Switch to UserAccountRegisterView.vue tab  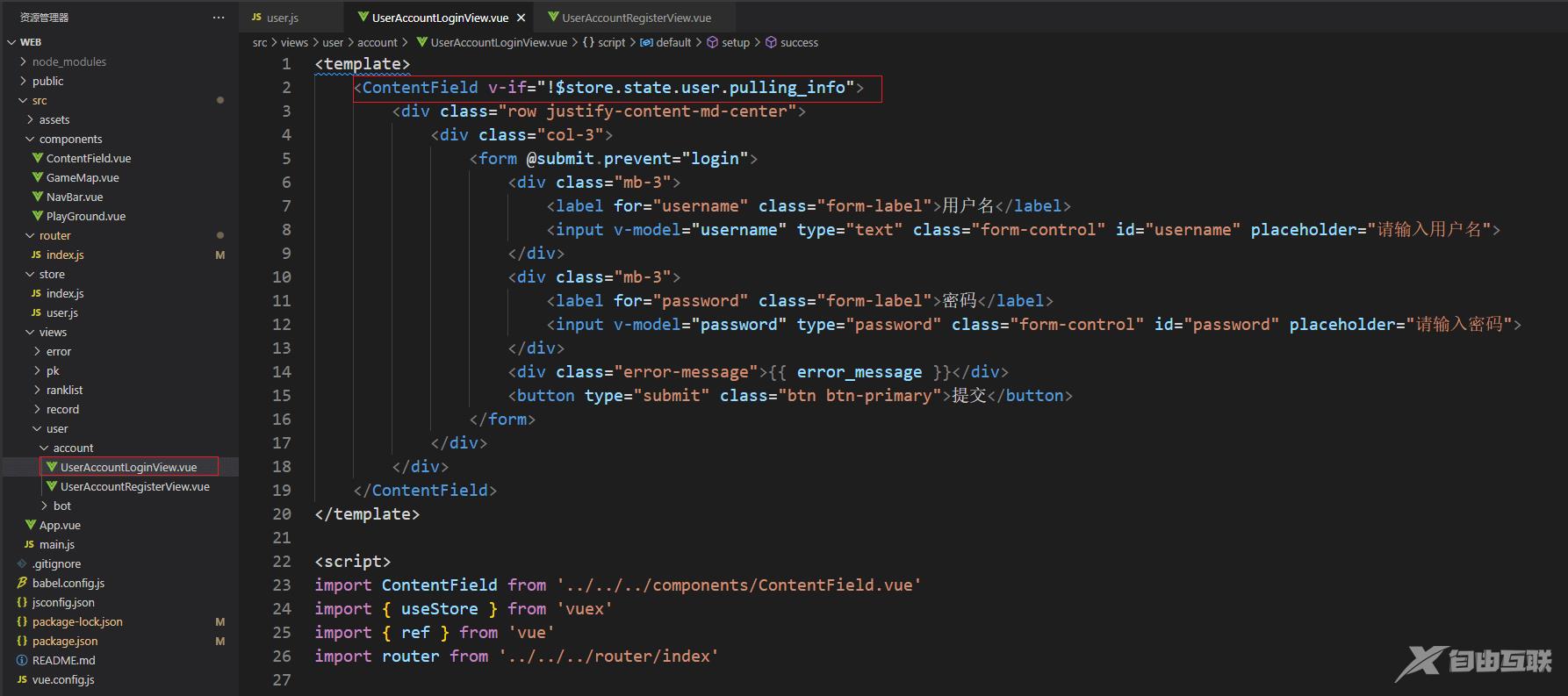click(636, 18)
